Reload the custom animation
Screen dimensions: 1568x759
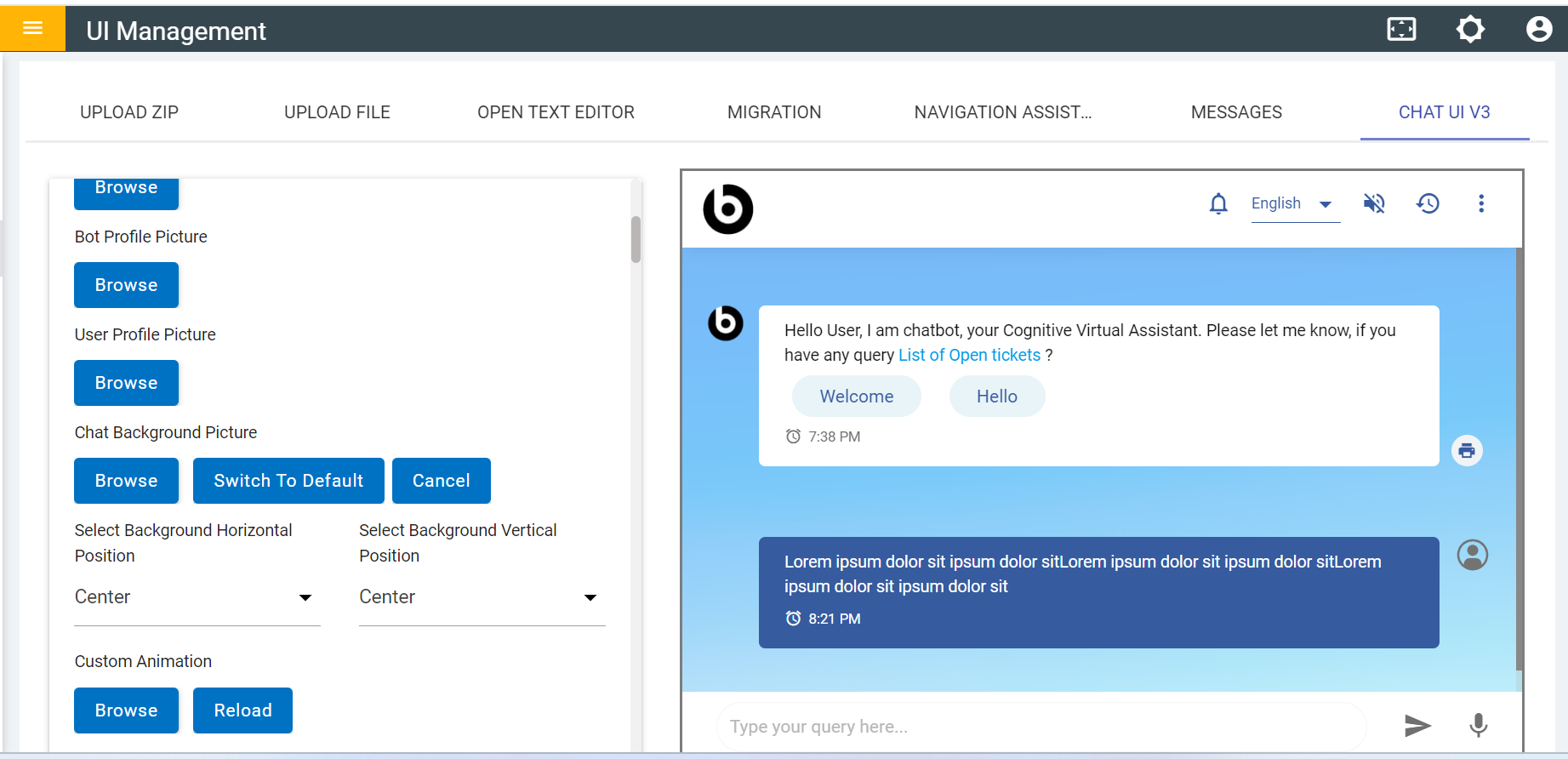point(242,710)
